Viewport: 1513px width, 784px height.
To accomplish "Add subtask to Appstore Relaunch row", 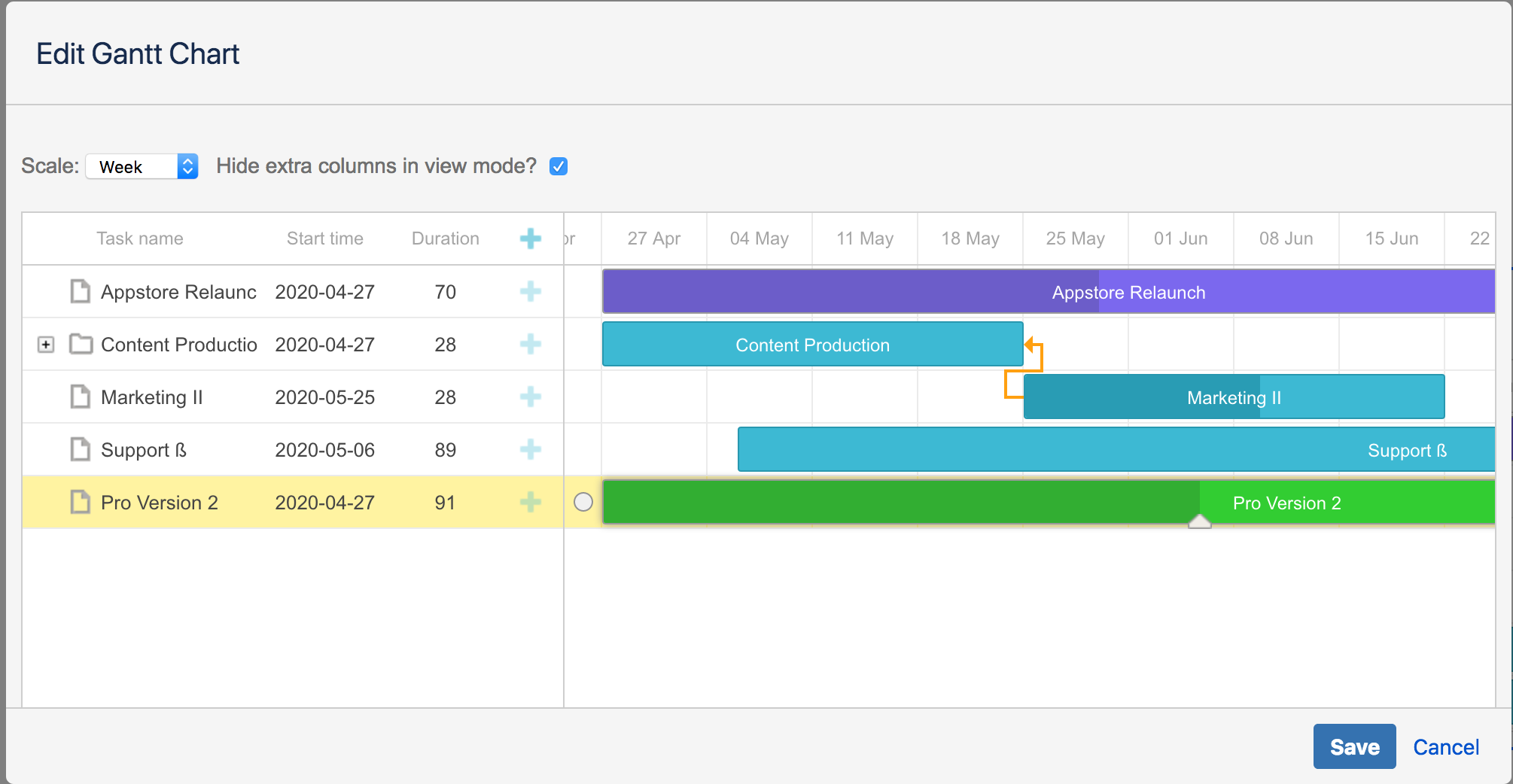I will [x=531, y=291].
